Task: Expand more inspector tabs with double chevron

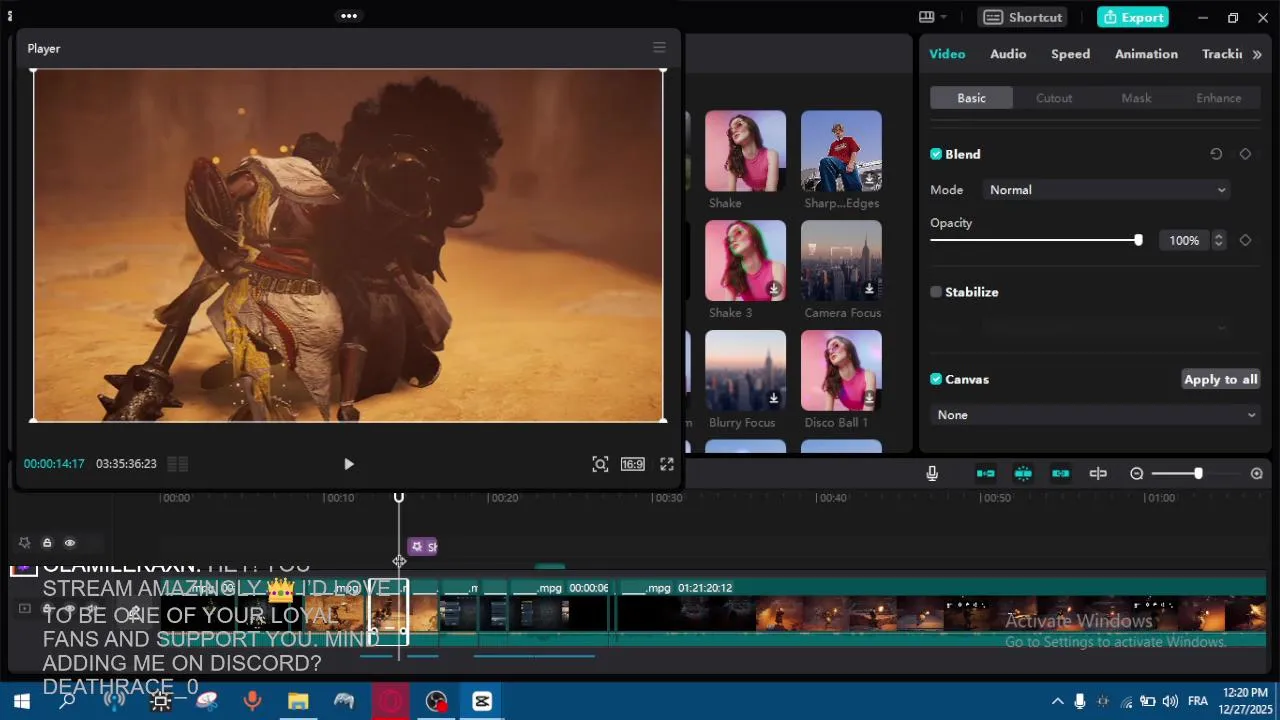Action: [x=1257, y=54]
